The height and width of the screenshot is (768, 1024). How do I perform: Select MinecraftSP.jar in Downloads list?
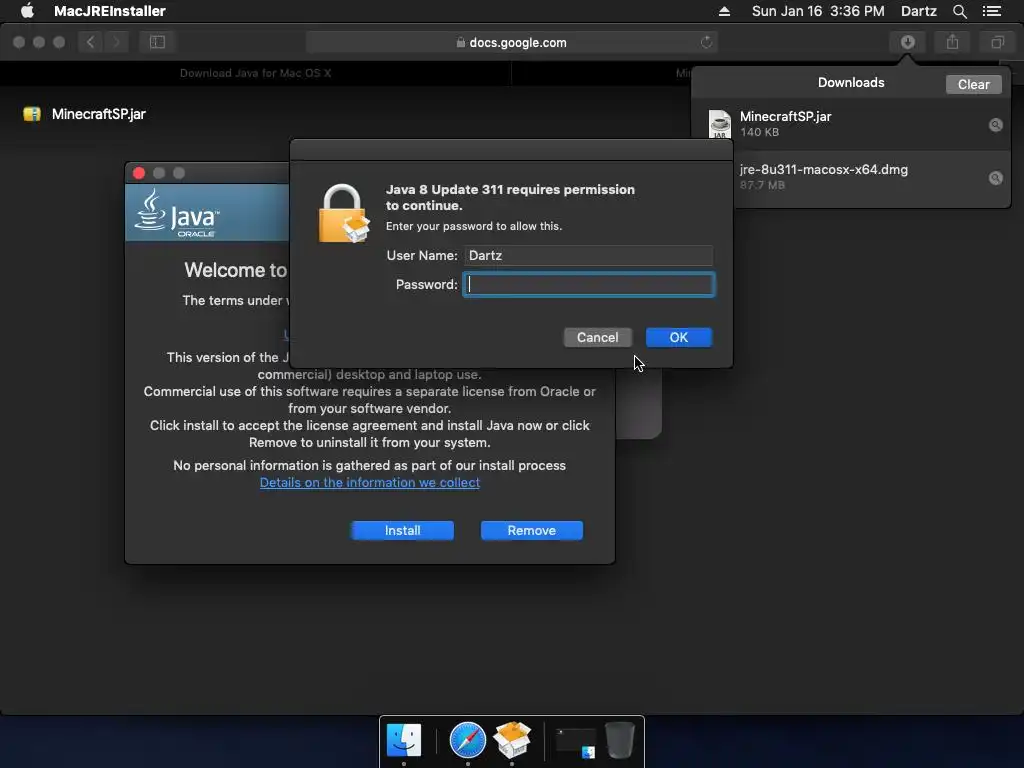coord(850,123)
